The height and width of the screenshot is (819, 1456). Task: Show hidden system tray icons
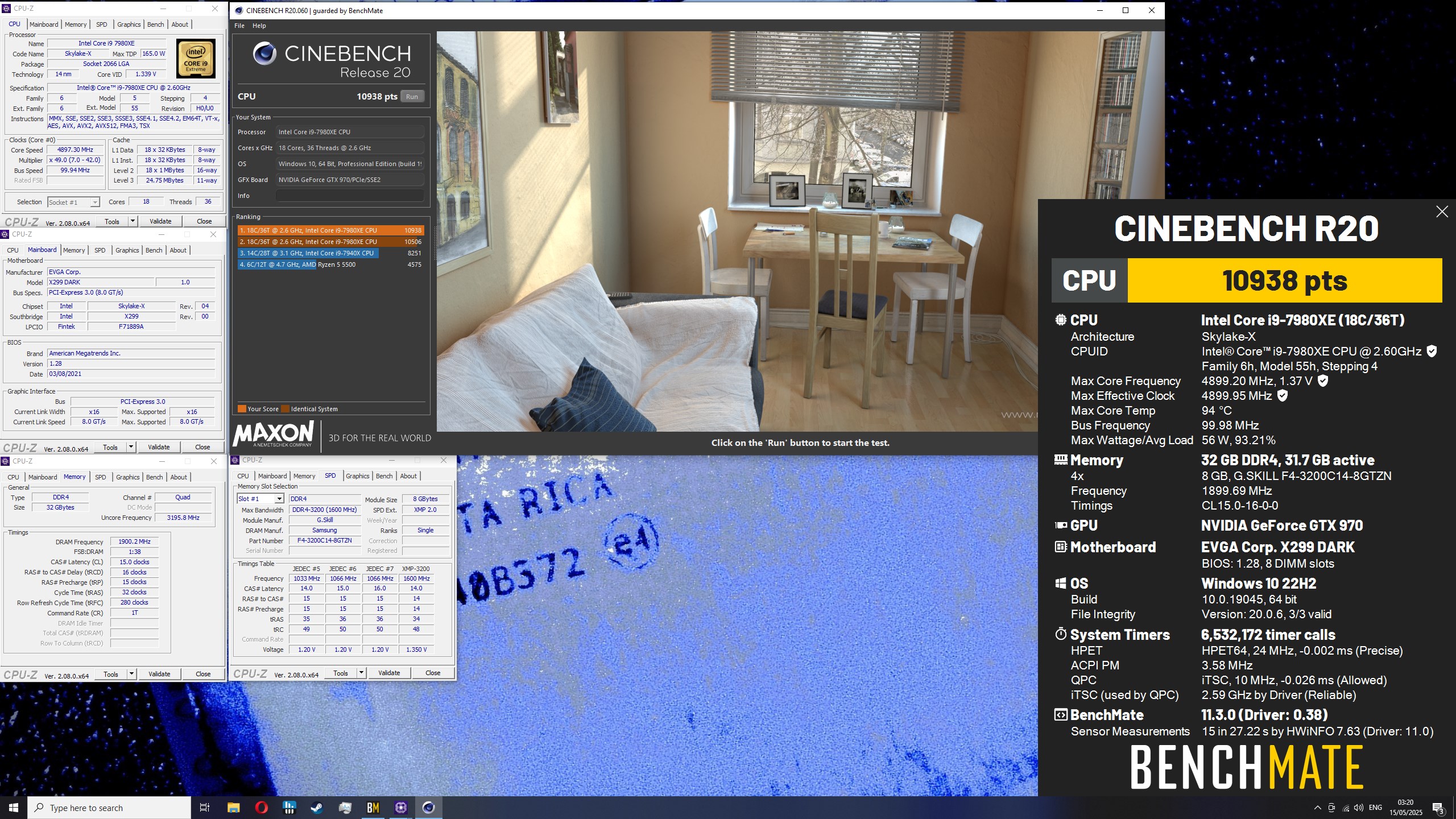[1317, 808]
